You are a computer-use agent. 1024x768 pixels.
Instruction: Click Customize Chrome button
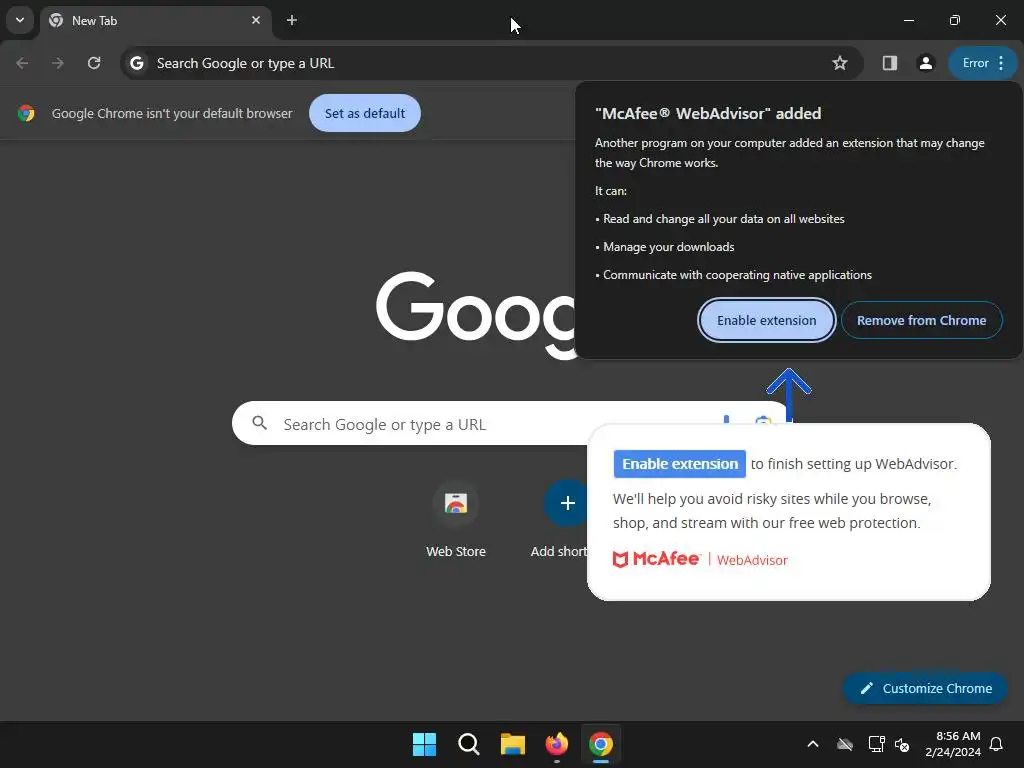[925, 688]
